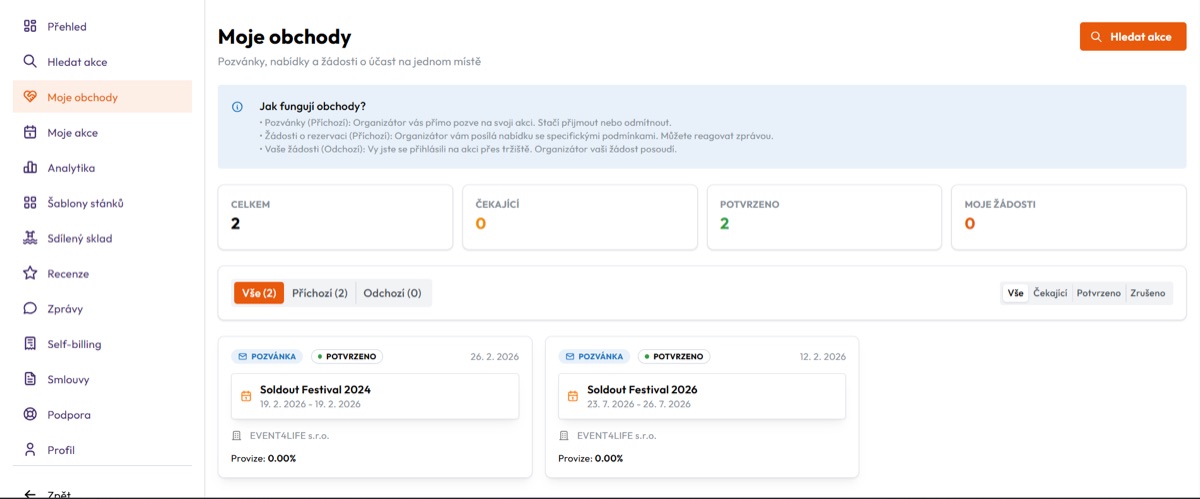The width and height of the screenshot is (1200, 499).
Task: Click the orange Hledat akce button
Action: 1133,37
